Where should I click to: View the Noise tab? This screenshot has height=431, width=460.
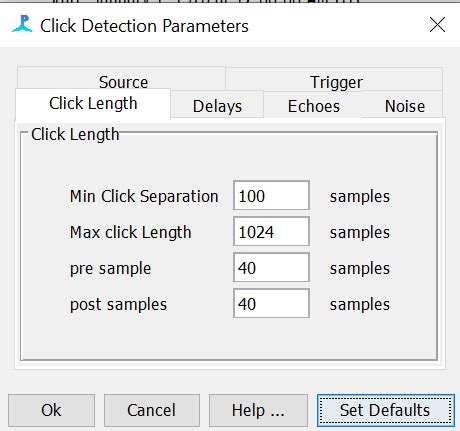[404, 105]
